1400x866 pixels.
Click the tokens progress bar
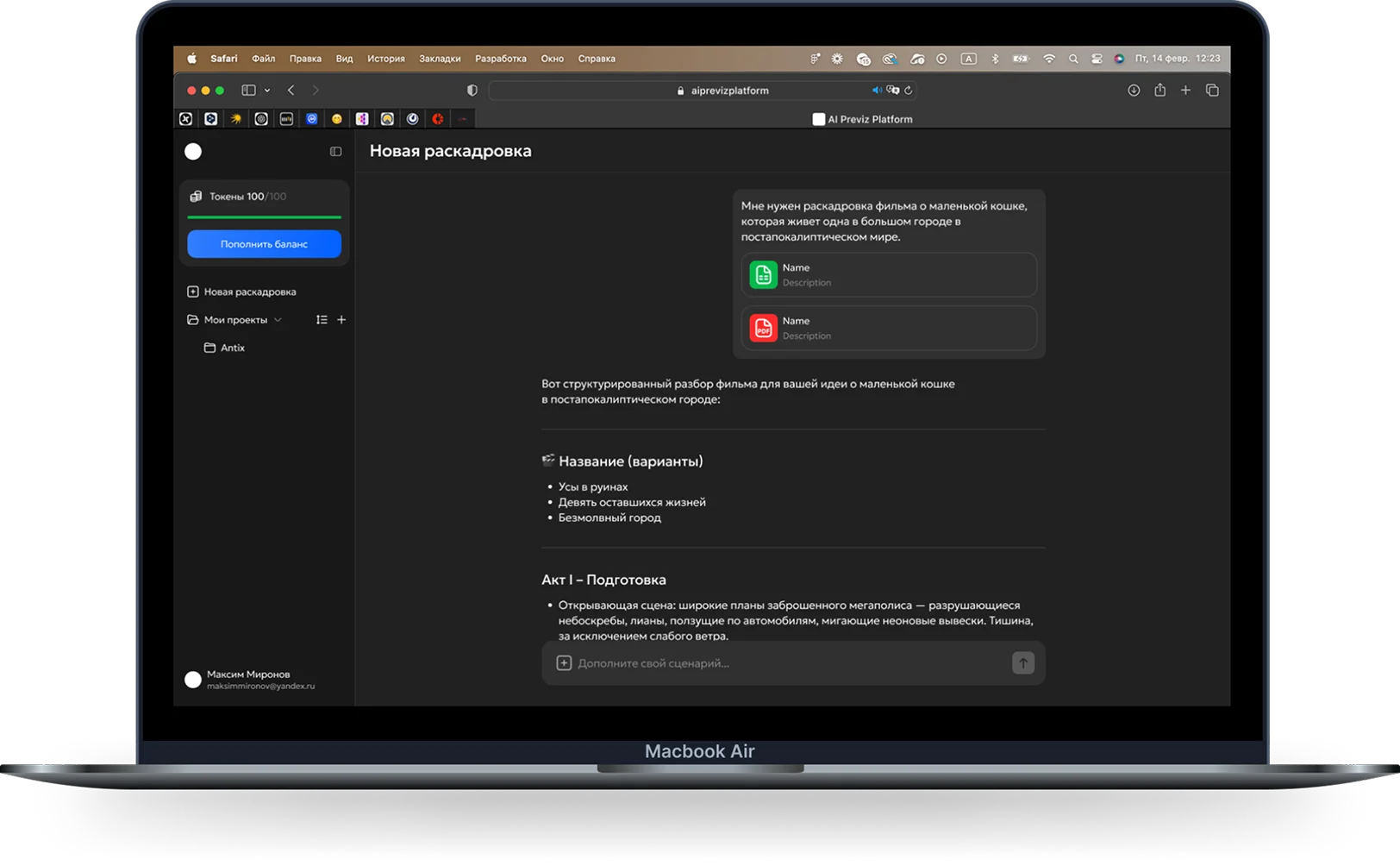pos(264,217)
